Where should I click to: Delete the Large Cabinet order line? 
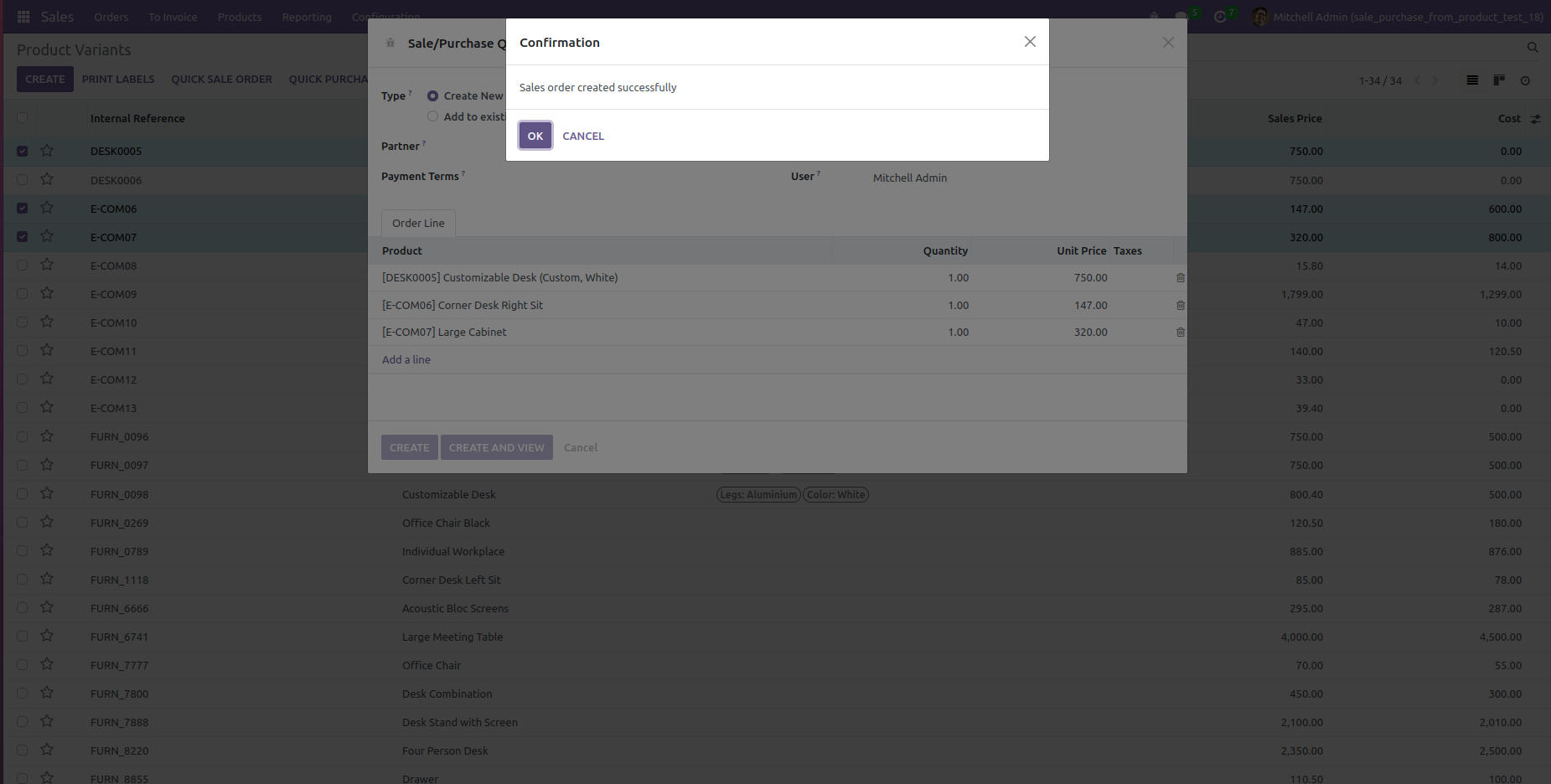click(1181, 333)
